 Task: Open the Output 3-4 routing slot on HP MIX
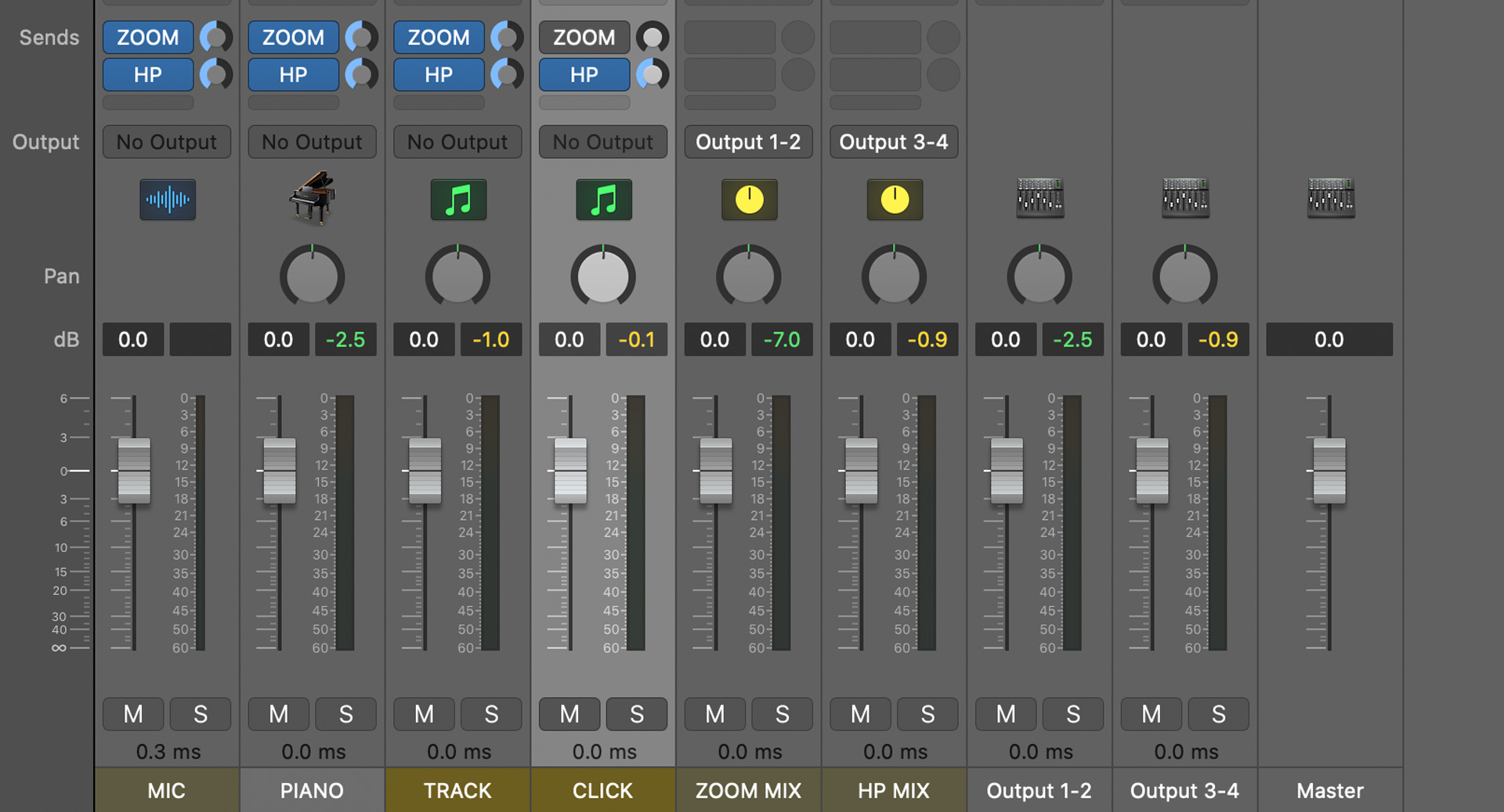(894, 142)
